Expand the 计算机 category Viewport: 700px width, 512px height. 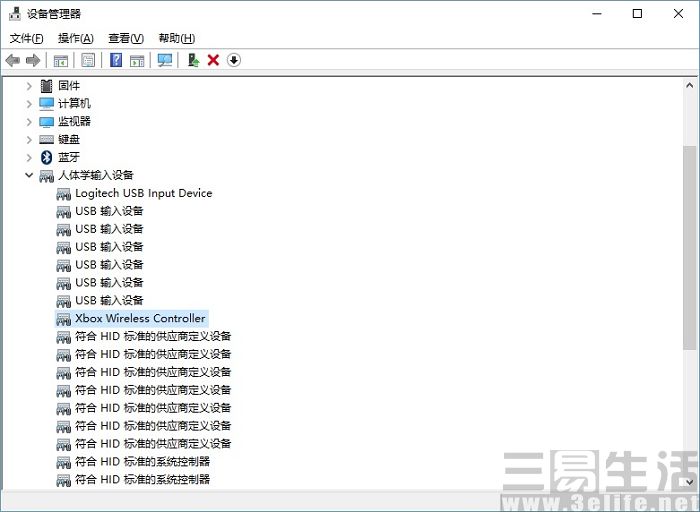pyautogui.click(x=29, y=104)
